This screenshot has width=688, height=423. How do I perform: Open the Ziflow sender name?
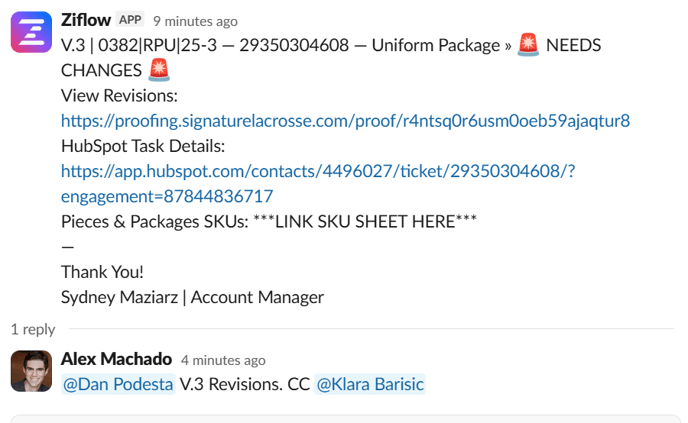pyautogui.click(x=85, y=20)
